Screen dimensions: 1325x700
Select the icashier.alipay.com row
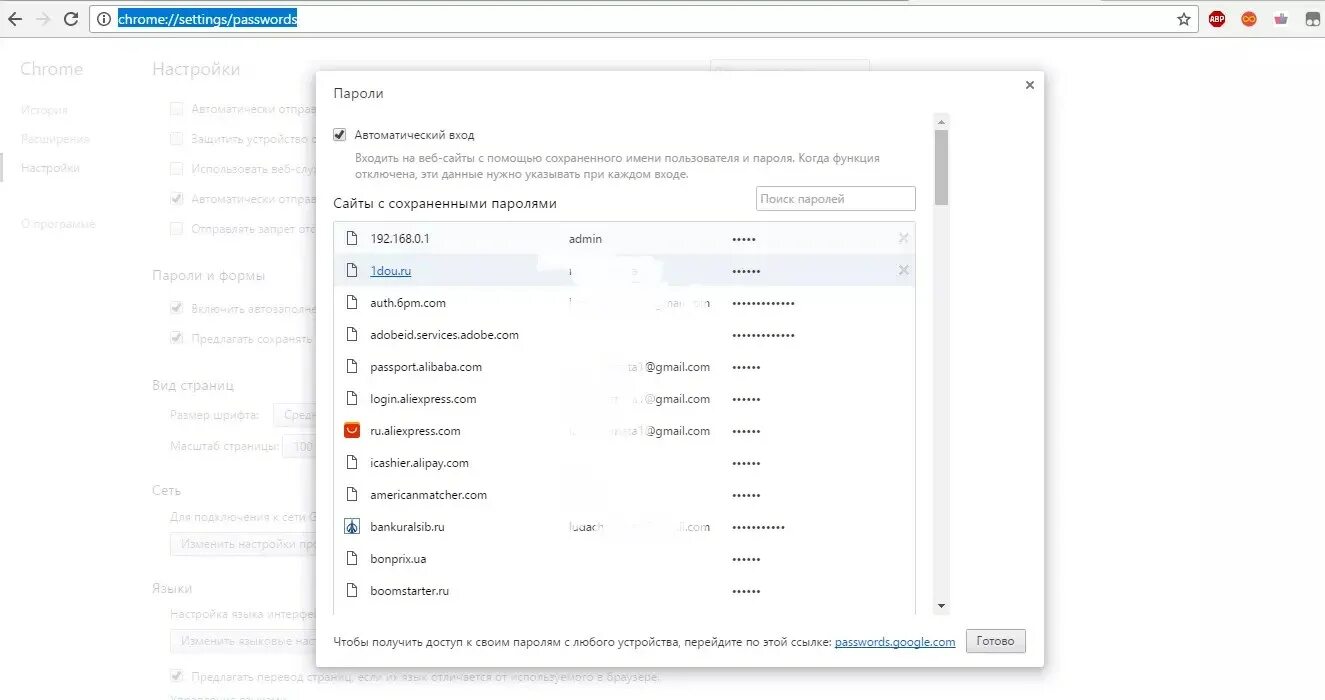(x=624, y=462)
